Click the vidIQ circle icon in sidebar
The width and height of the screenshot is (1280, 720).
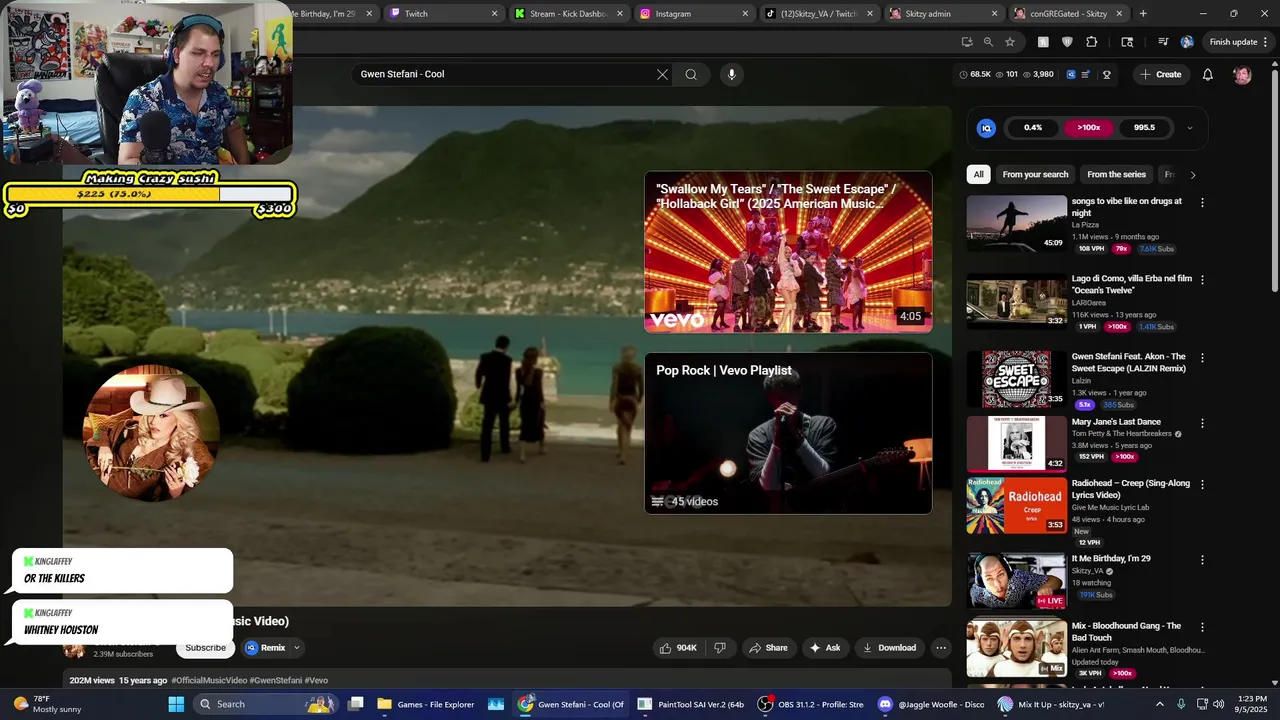[x=986, y=128]
